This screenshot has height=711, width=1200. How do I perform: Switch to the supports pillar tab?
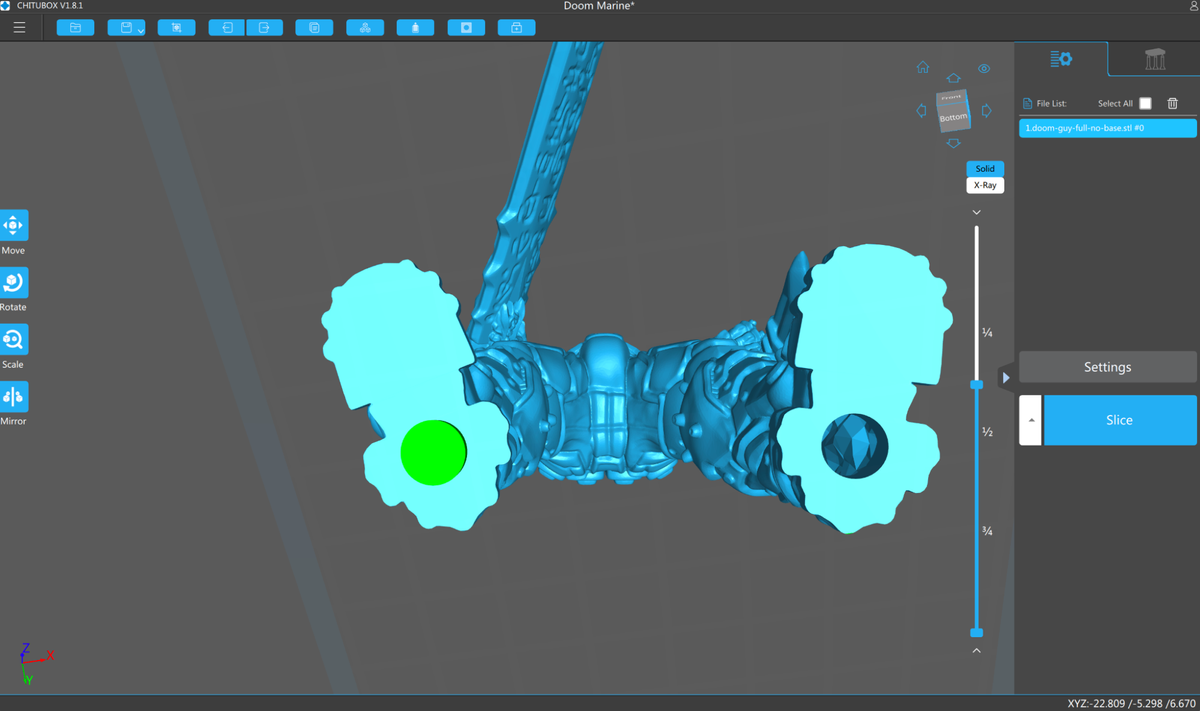(x=1154, y=60)
